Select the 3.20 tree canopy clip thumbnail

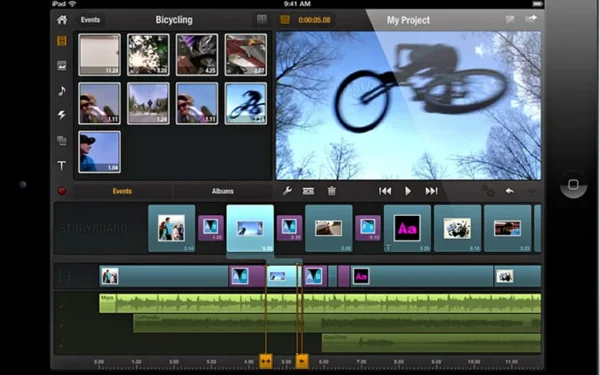(x=148, y=54)
